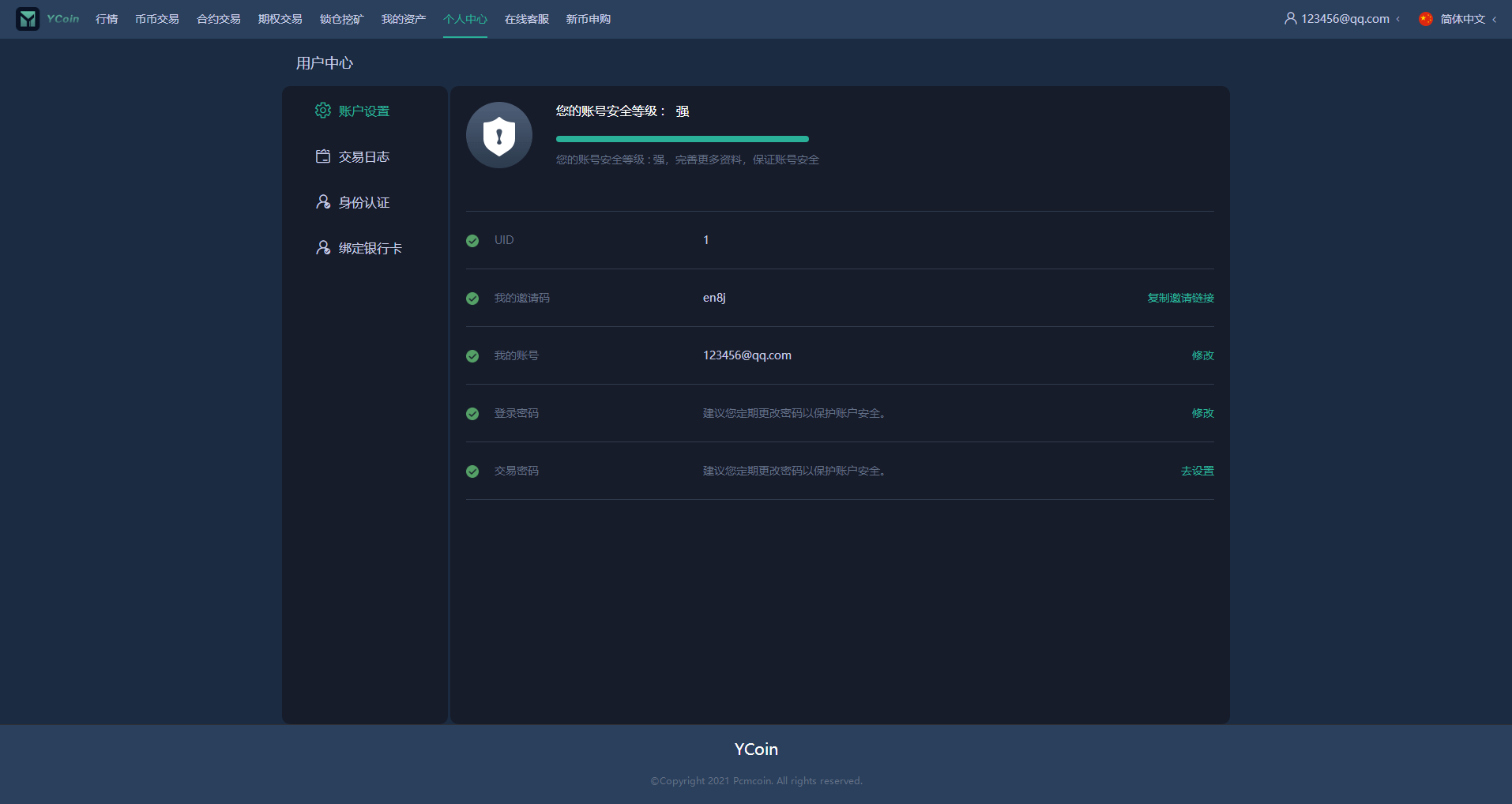The width and height of the screenshot is (1512, 804).
Task: Expand the 123456@qq.com account dropdown
Action: [1344, 19]
